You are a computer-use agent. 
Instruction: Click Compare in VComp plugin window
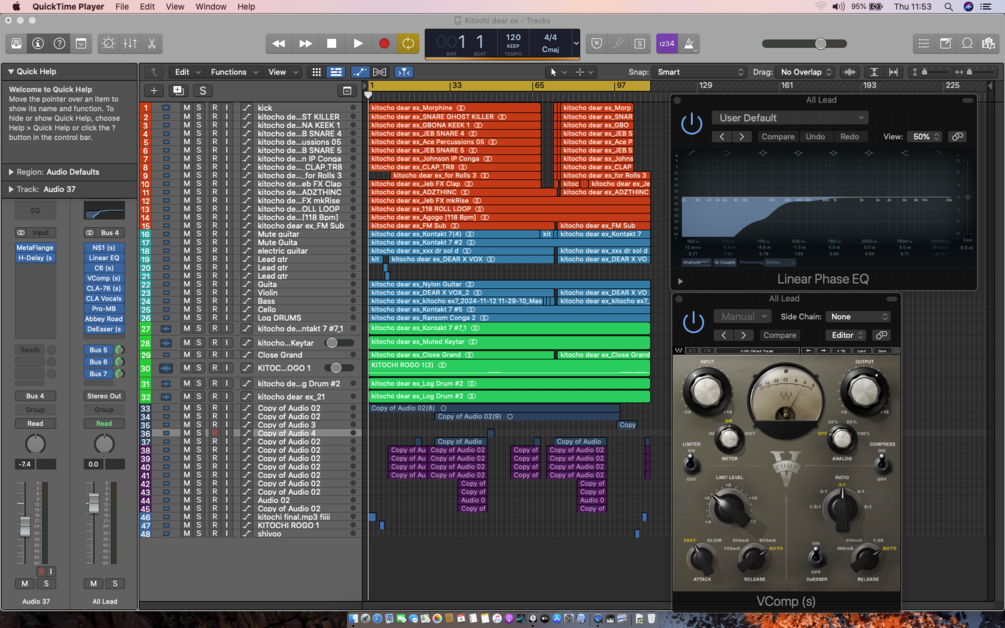[x=779, y=335]
